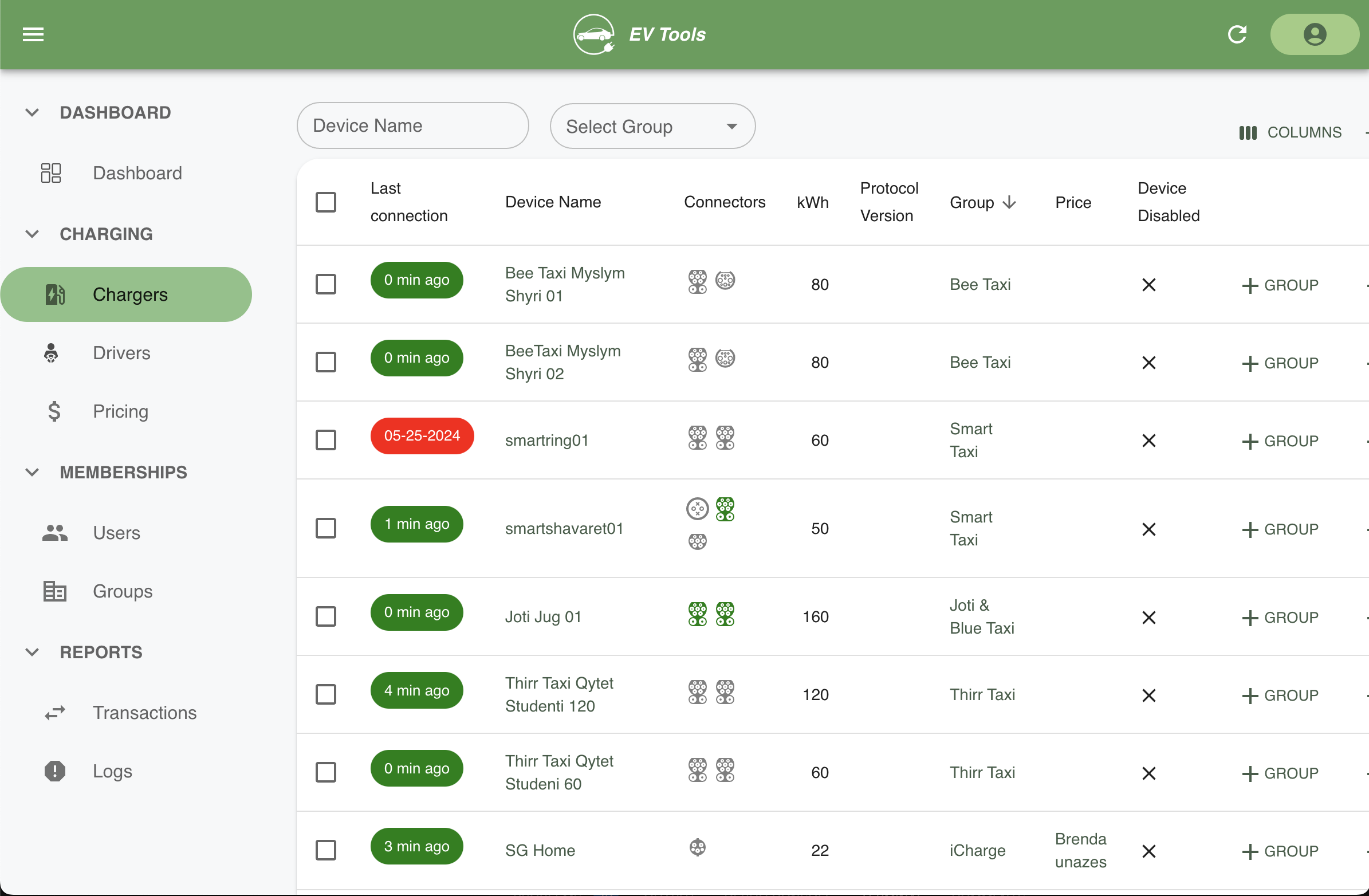Open the Select Group dropdown
Image resolution: width=1369 pixels, height=896 pixels.
[x=652, y=125]
